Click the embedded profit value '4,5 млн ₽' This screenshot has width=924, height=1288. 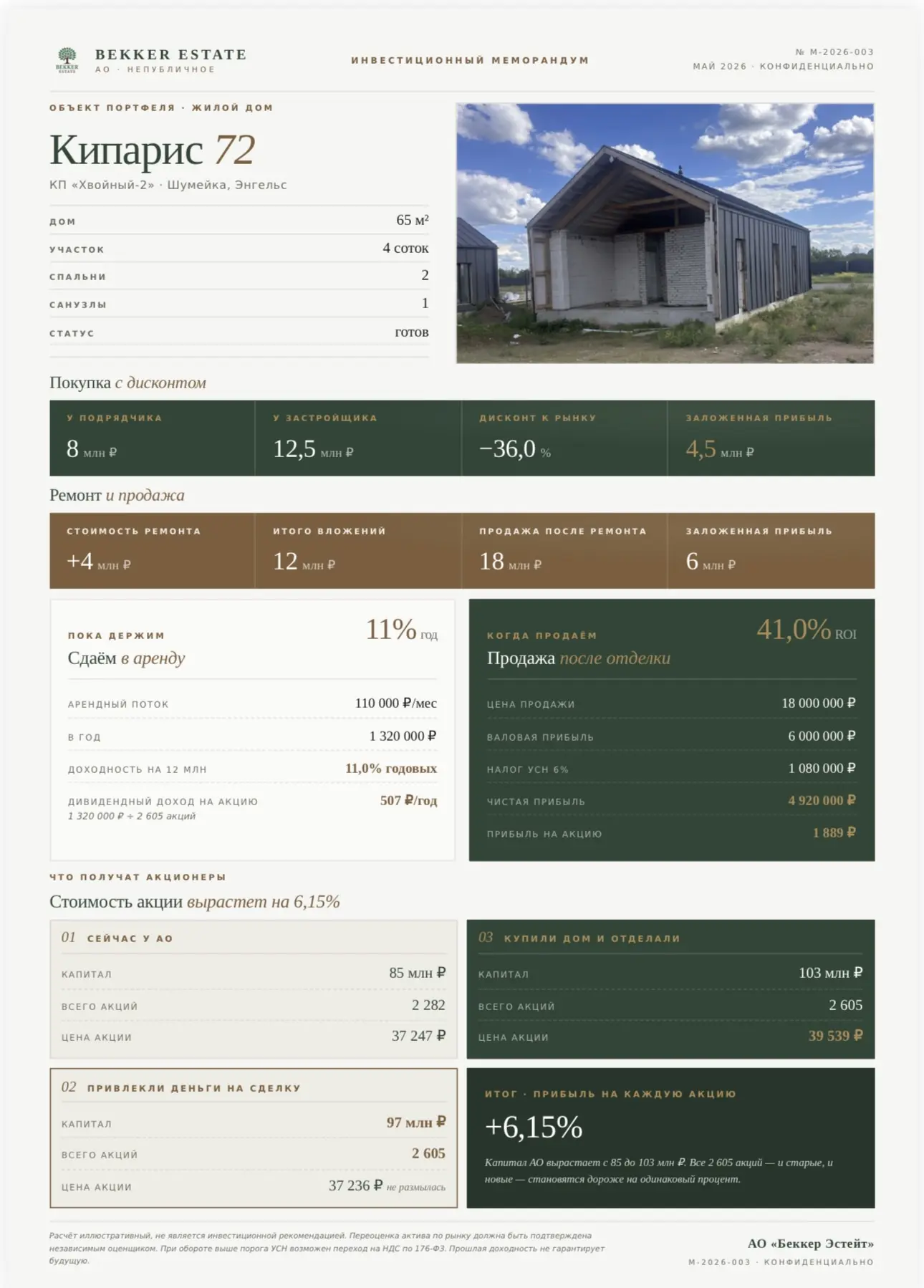point(720,449)
